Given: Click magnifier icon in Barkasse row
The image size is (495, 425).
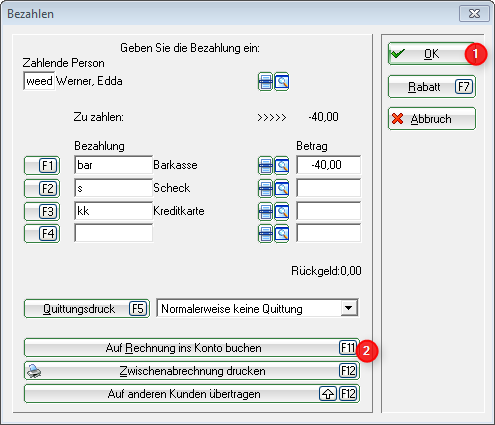Looking at the screenshot, I should [282, 165].
